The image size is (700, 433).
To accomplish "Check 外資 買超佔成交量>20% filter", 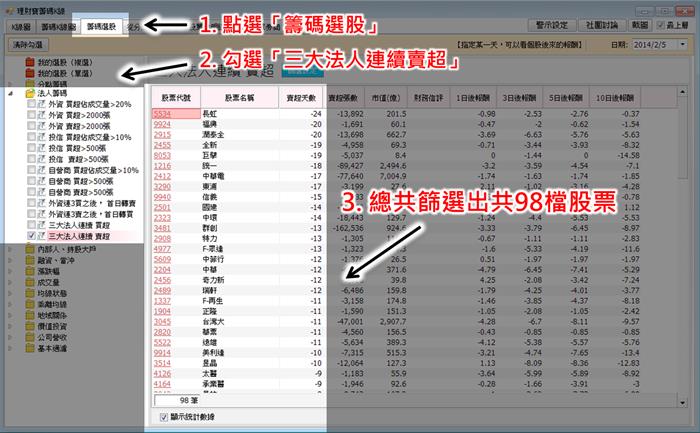I will [31, 104].
